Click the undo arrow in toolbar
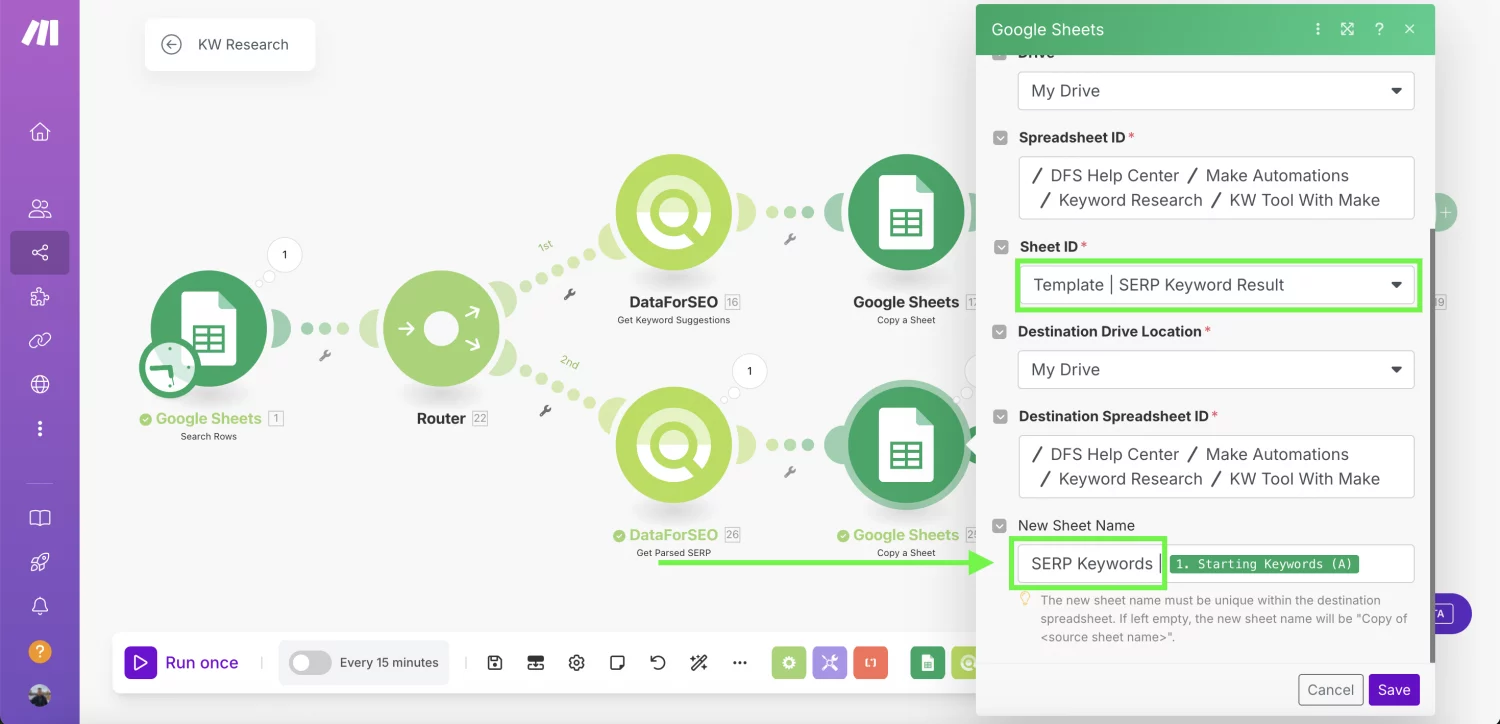1500x724 pixels. tap(658, 662)
